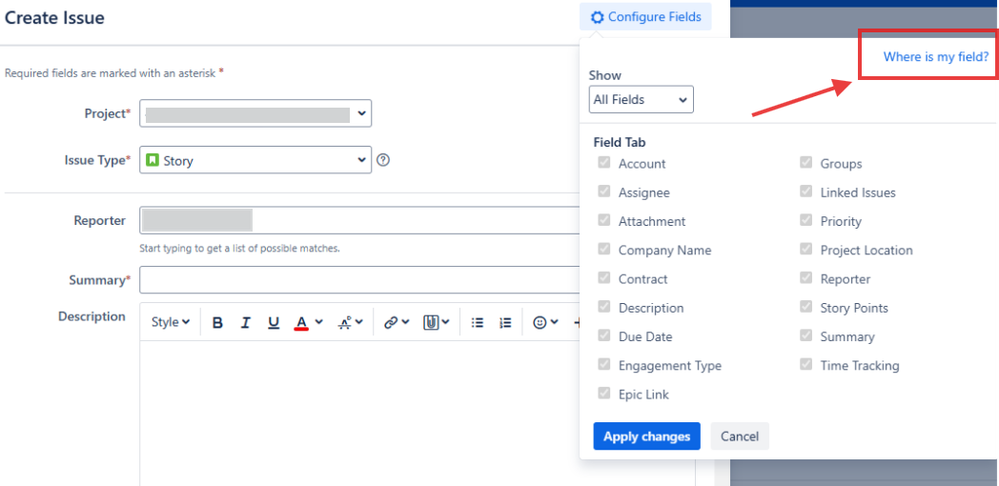Toggle the Company Name field checkbox
This screenshot has height=486, width=999.
coord(604,249)
